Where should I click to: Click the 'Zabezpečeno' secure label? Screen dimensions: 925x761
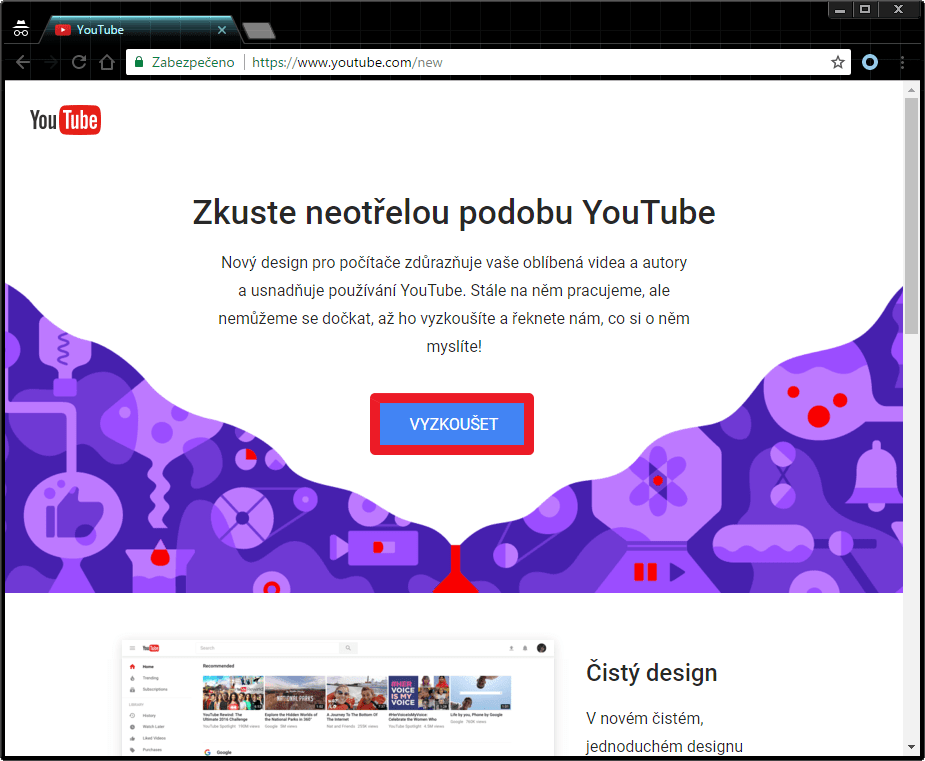point(193,62)
